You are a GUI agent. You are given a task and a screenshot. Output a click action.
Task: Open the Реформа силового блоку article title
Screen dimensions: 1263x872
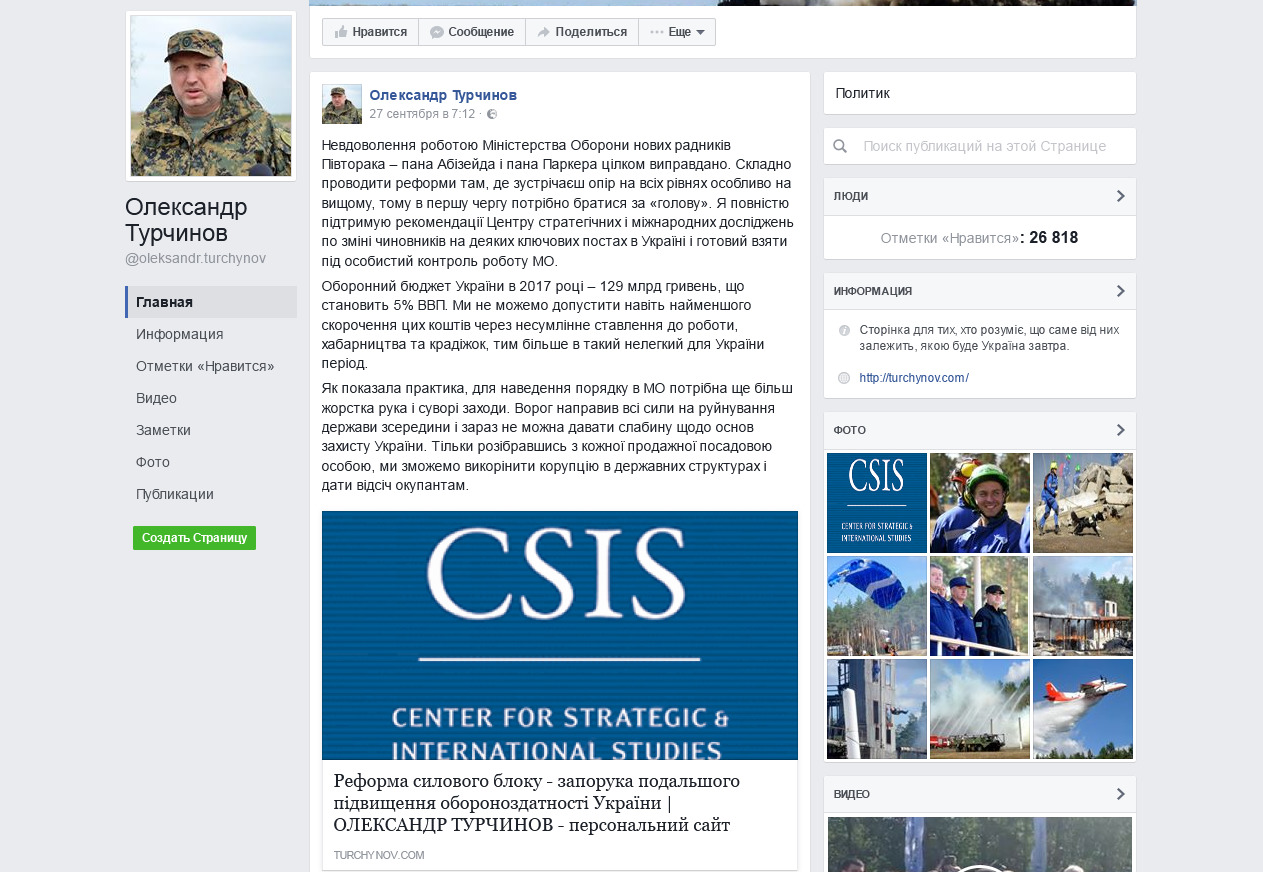(x=537, y=803)
